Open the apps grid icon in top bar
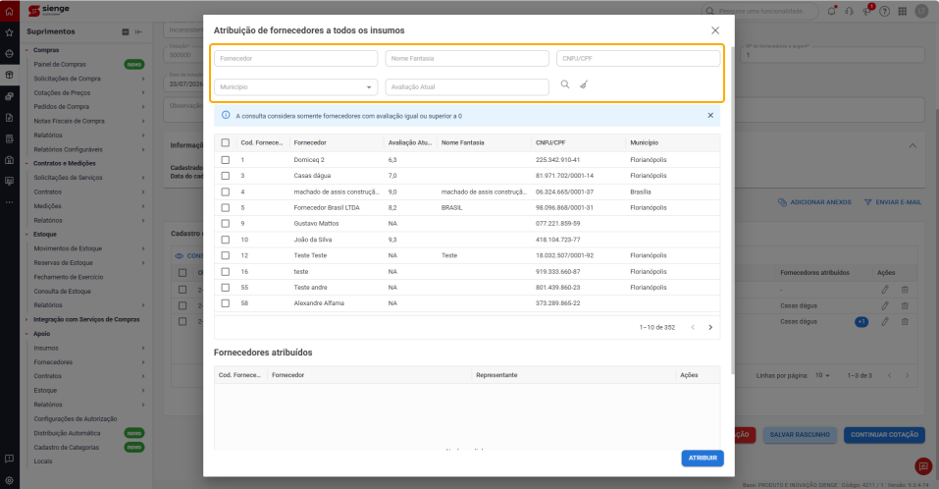The width and height of the screenshot is (939, 489). coord(902,11)
